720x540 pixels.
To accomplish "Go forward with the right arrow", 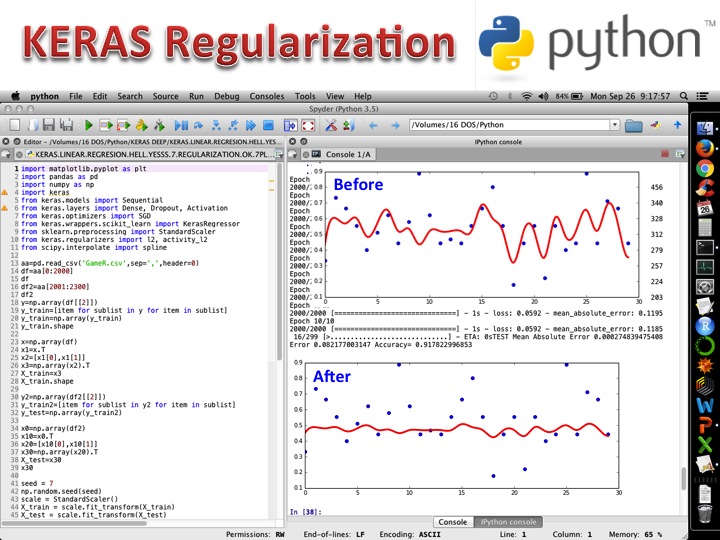I will pyautogui.click(x=395, y=125).
